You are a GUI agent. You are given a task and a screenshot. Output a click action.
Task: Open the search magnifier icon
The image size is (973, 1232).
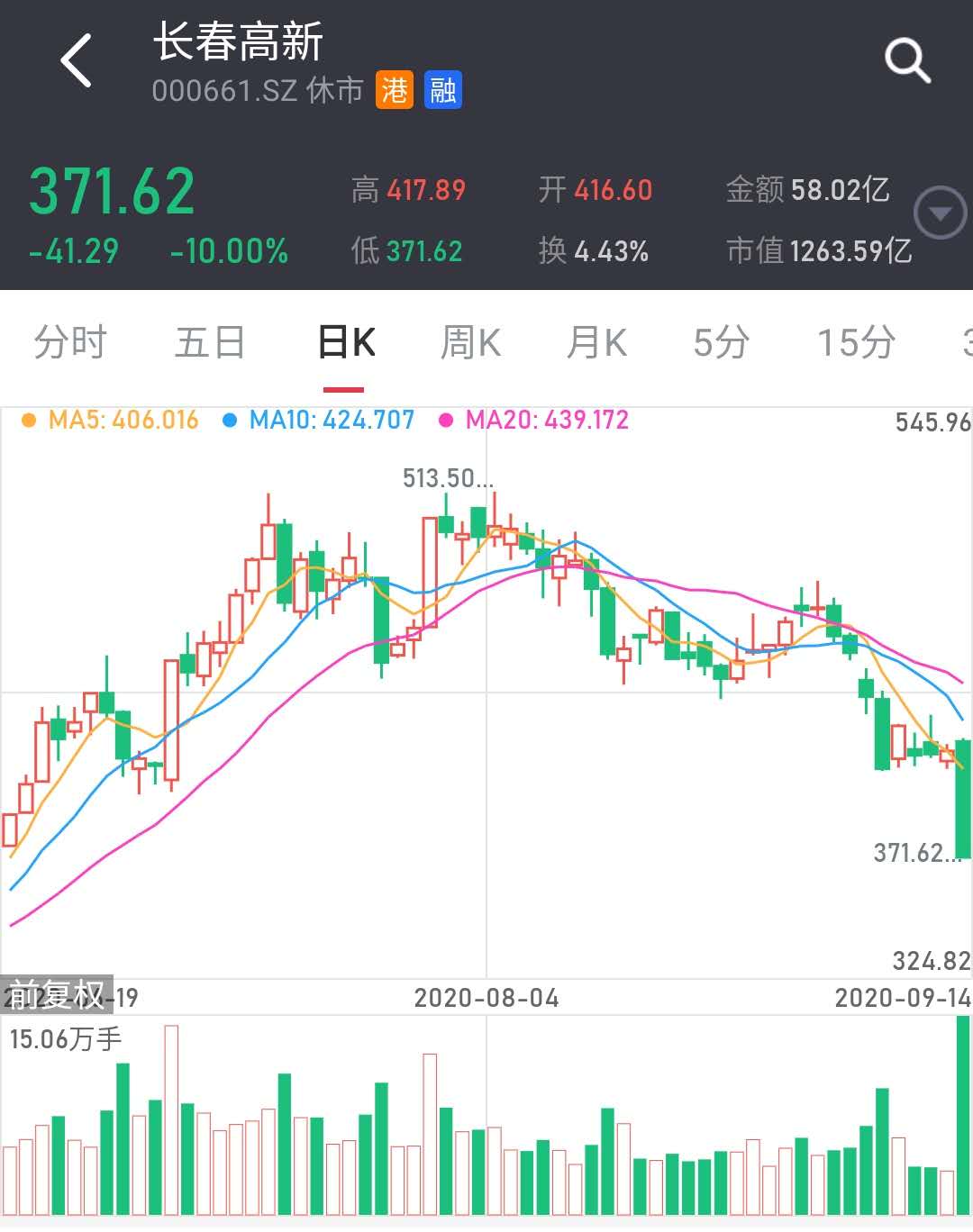[x=906, y=60]
